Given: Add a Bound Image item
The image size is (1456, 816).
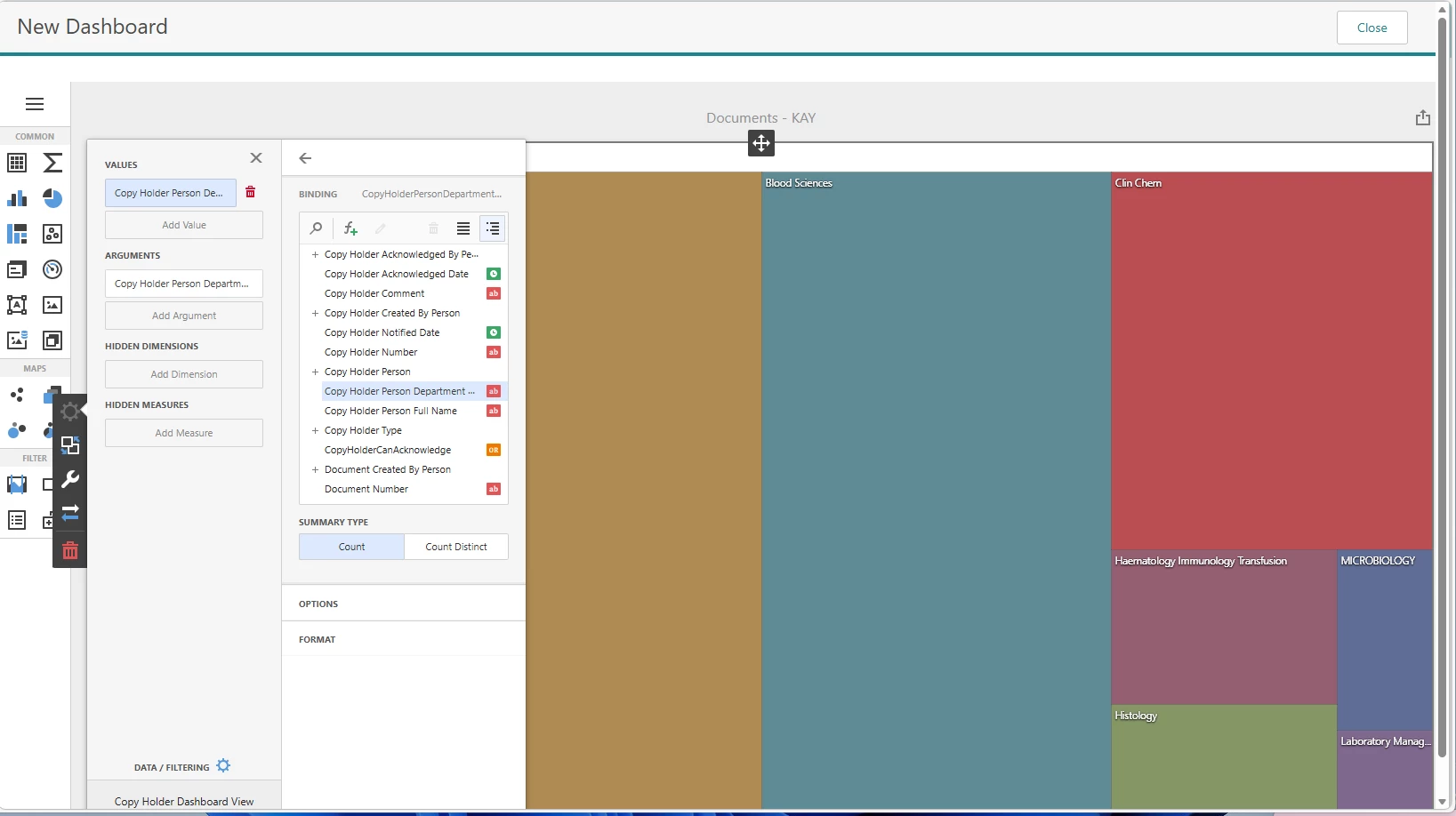Looking at the screenshot, I should pos(17,340).
